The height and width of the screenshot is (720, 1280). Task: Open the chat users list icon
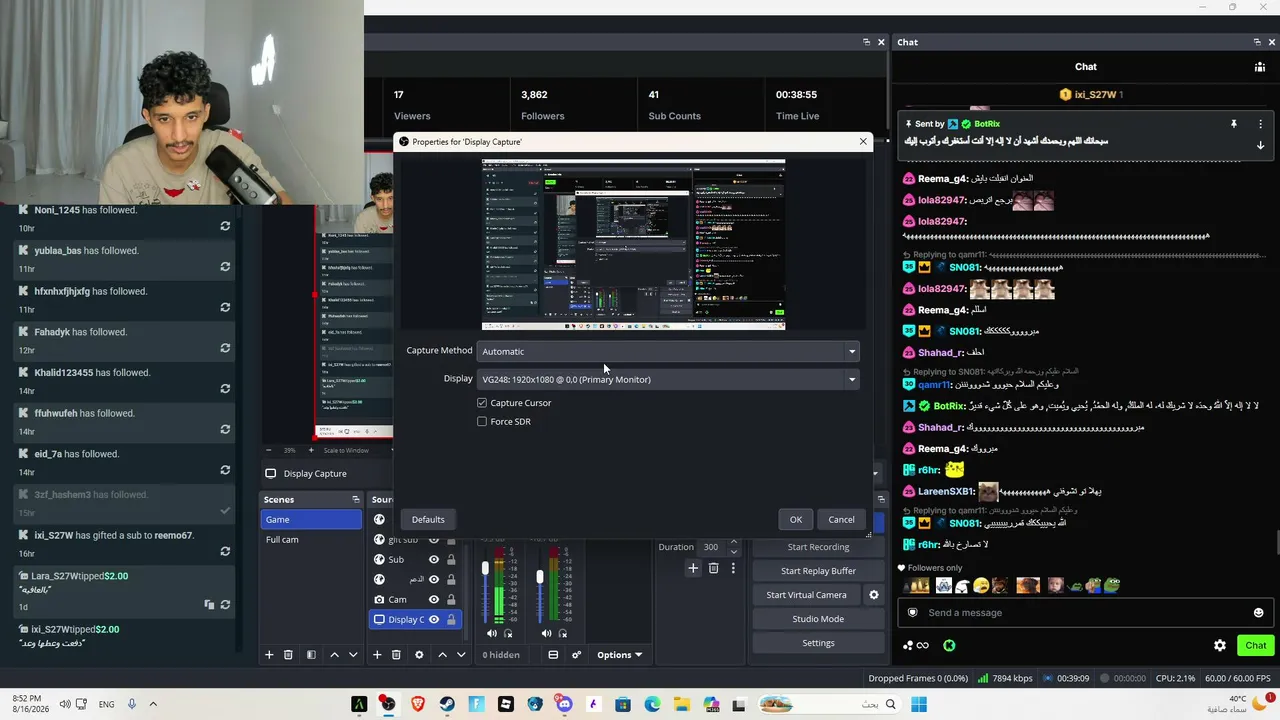tap(1260, 67)
